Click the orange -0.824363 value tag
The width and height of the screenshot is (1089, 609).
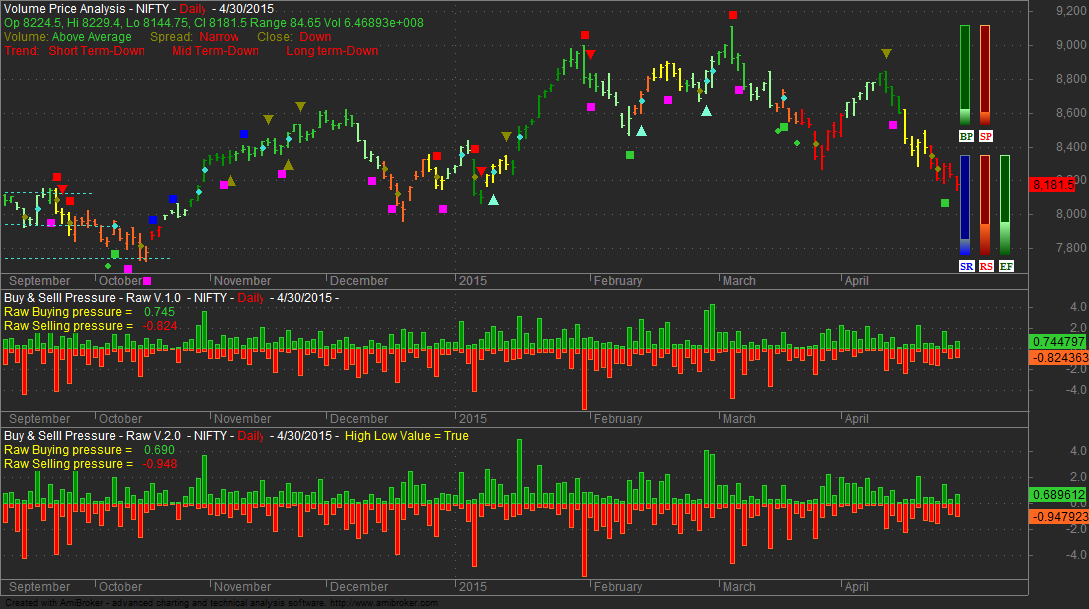click(x=1058, y=358)
